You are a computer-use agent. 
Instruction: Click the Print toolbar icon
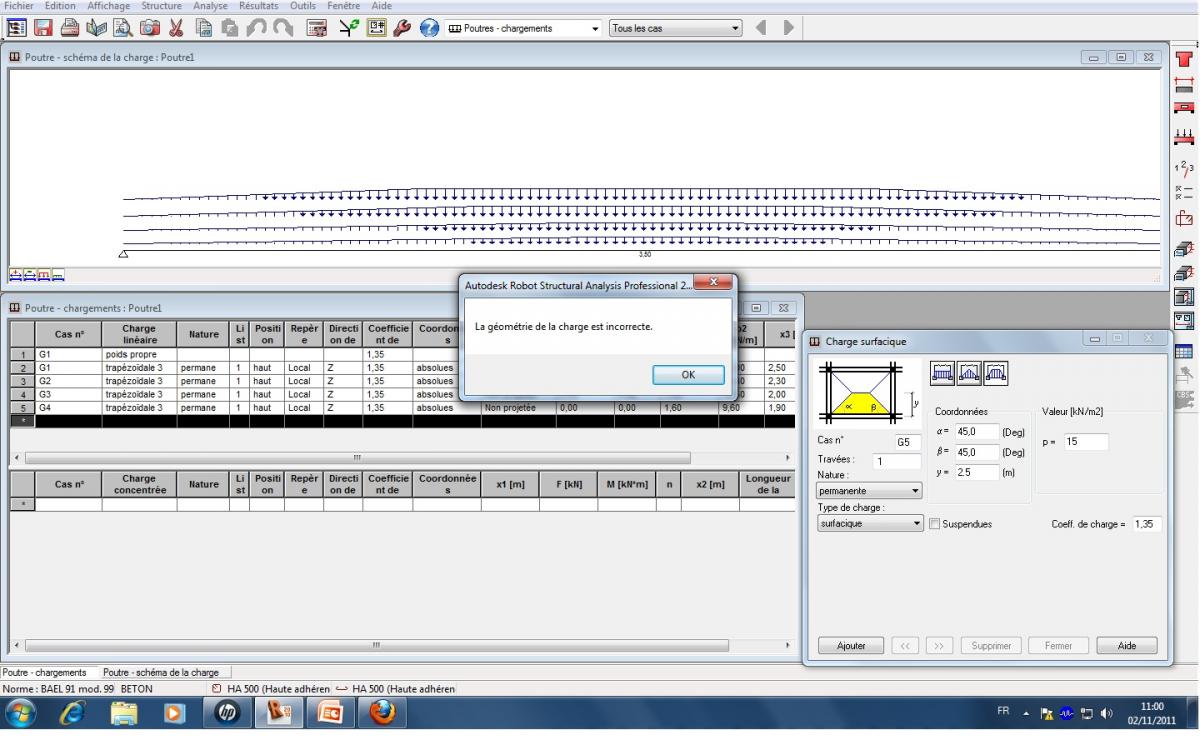tap(71, 29)
